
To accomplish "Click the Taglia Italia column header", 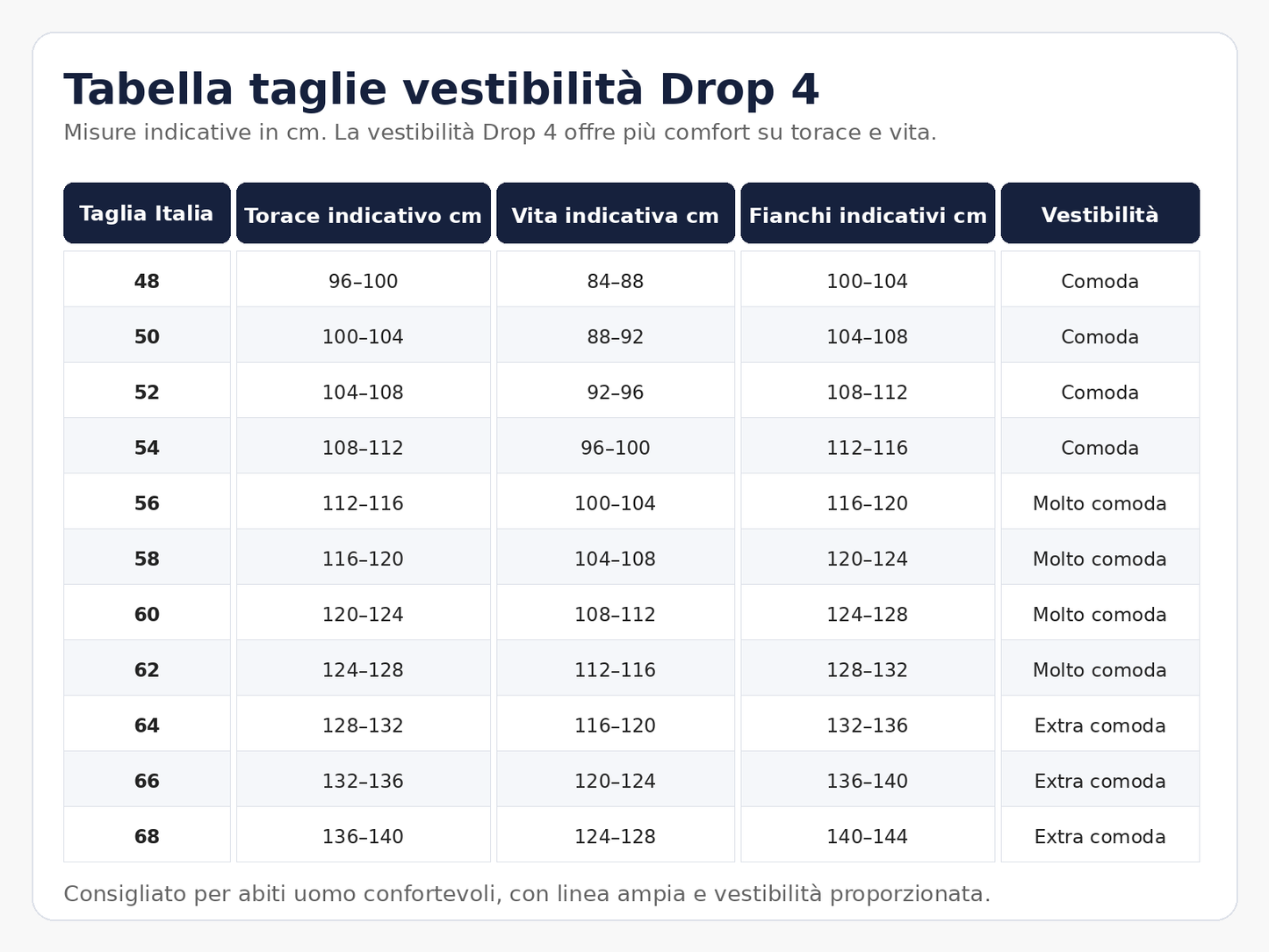I will [147, 213].
